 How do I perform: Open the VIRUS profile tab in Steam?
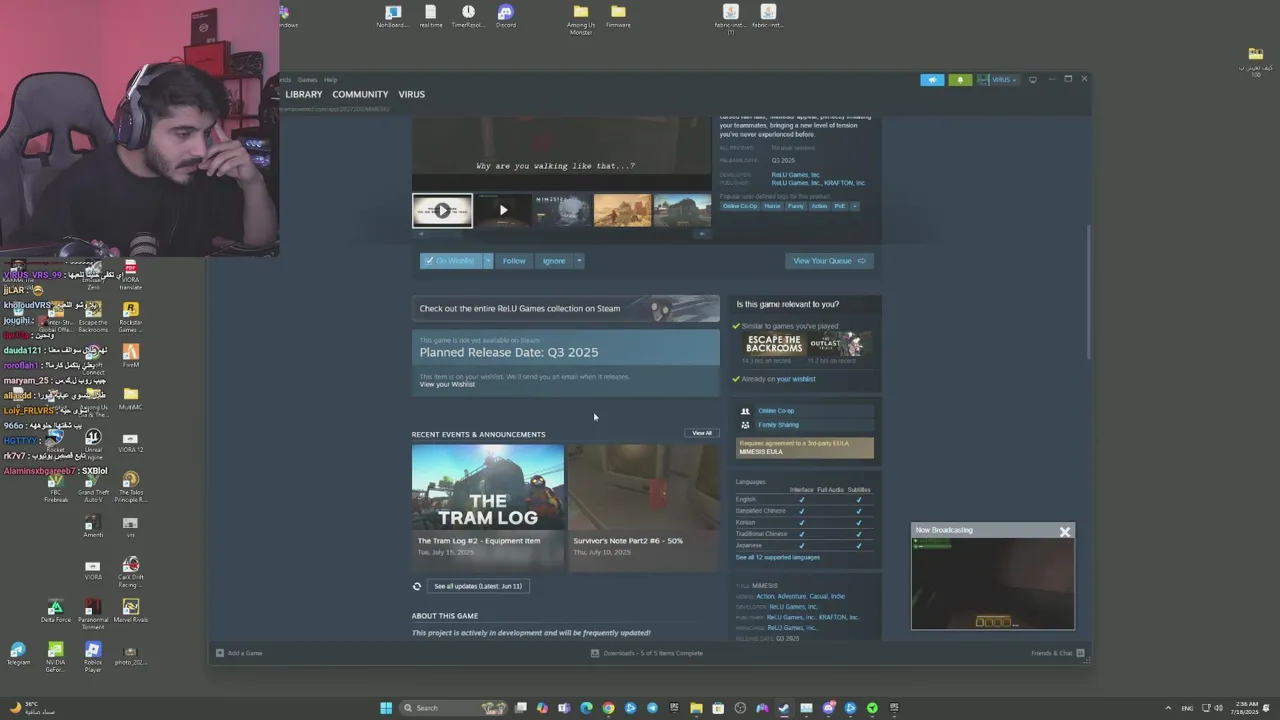coord(411,94)
